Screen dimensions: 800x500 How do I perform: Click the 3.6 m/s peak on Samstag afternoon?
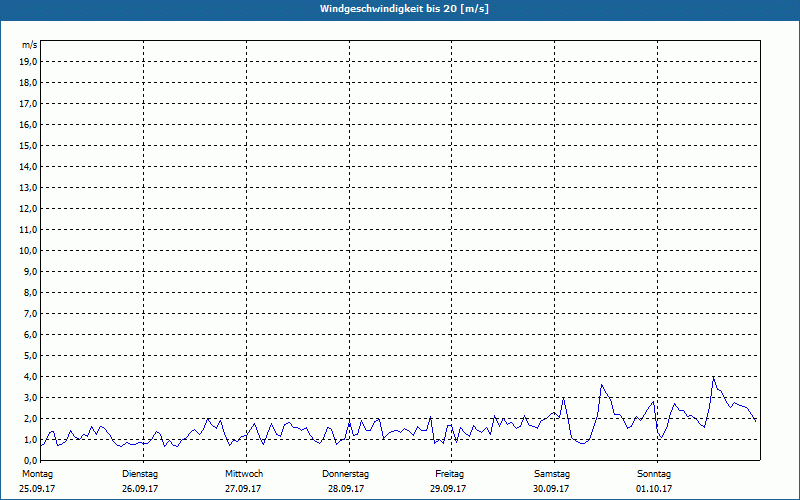click(602, 385)
